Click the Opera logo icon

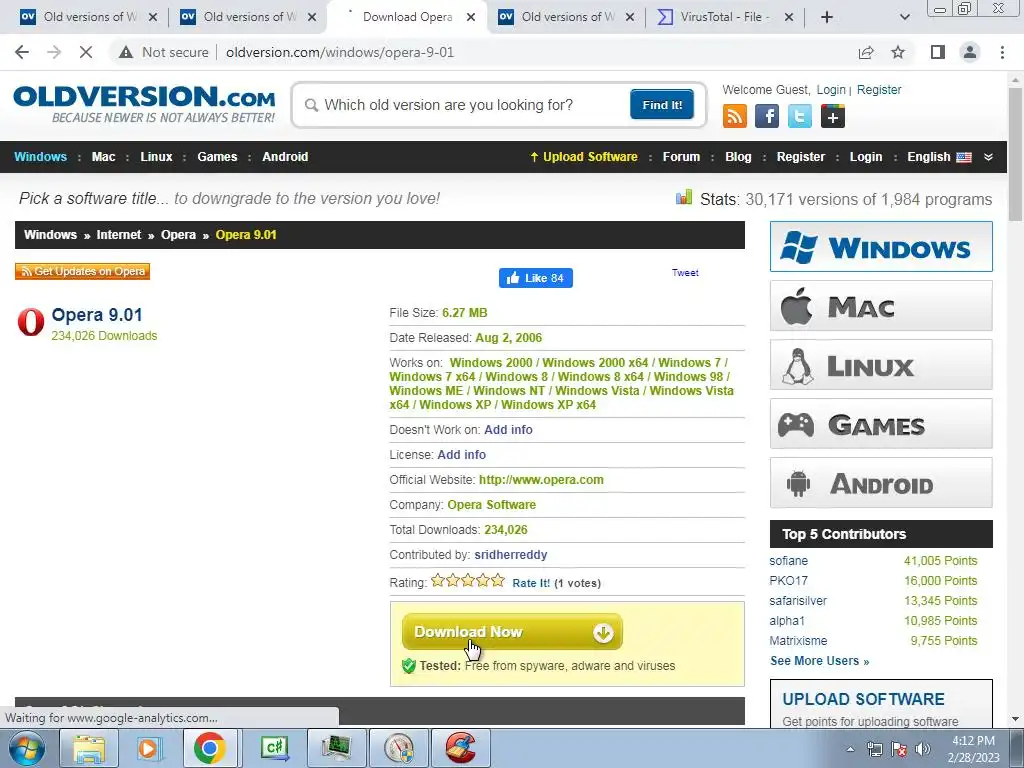(x=31, y=322)
